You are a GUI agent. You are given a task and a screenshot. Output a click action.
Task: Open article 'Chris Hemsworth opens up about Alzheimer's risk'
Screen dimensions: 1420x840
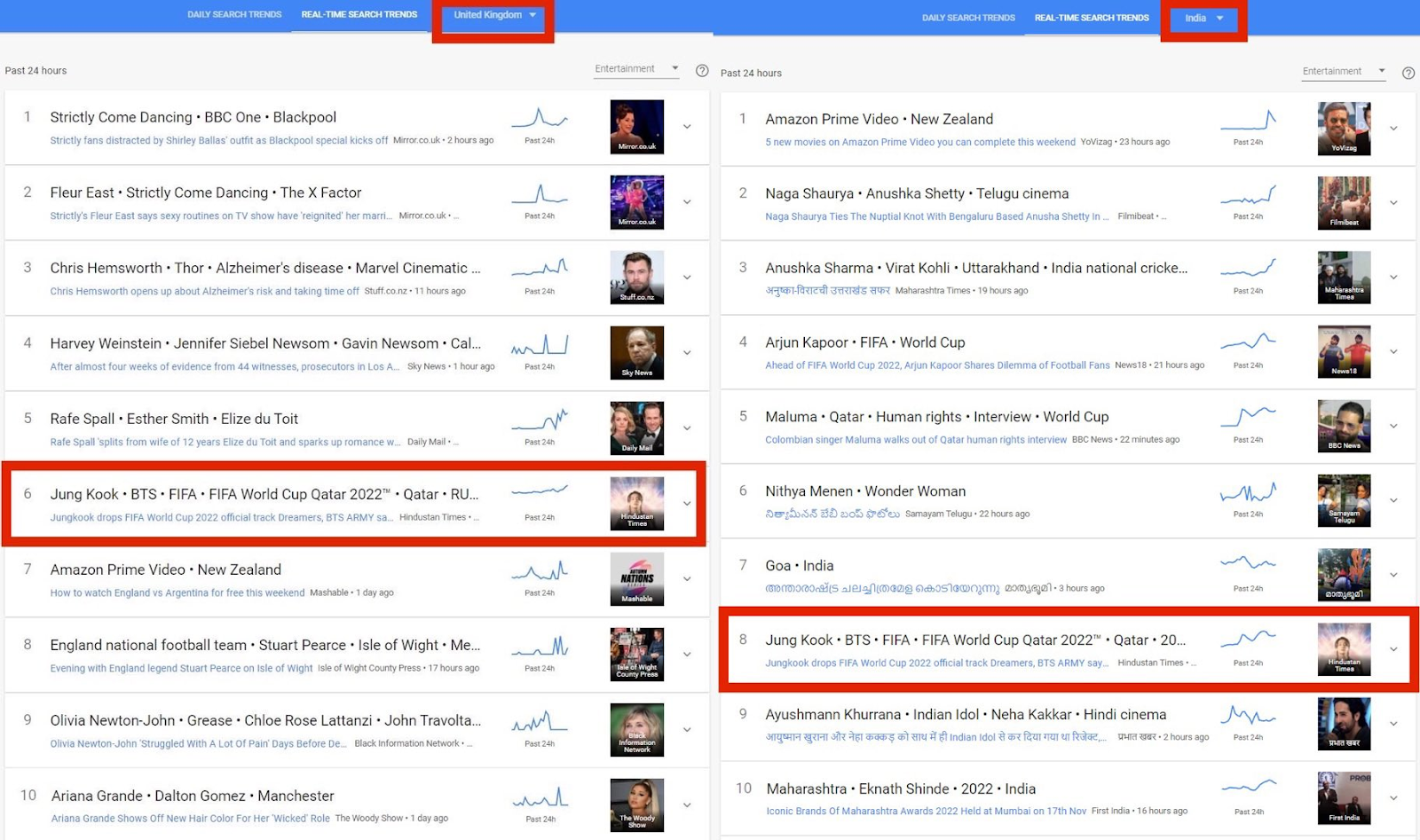pyautogui.click(x=205, y=291)
